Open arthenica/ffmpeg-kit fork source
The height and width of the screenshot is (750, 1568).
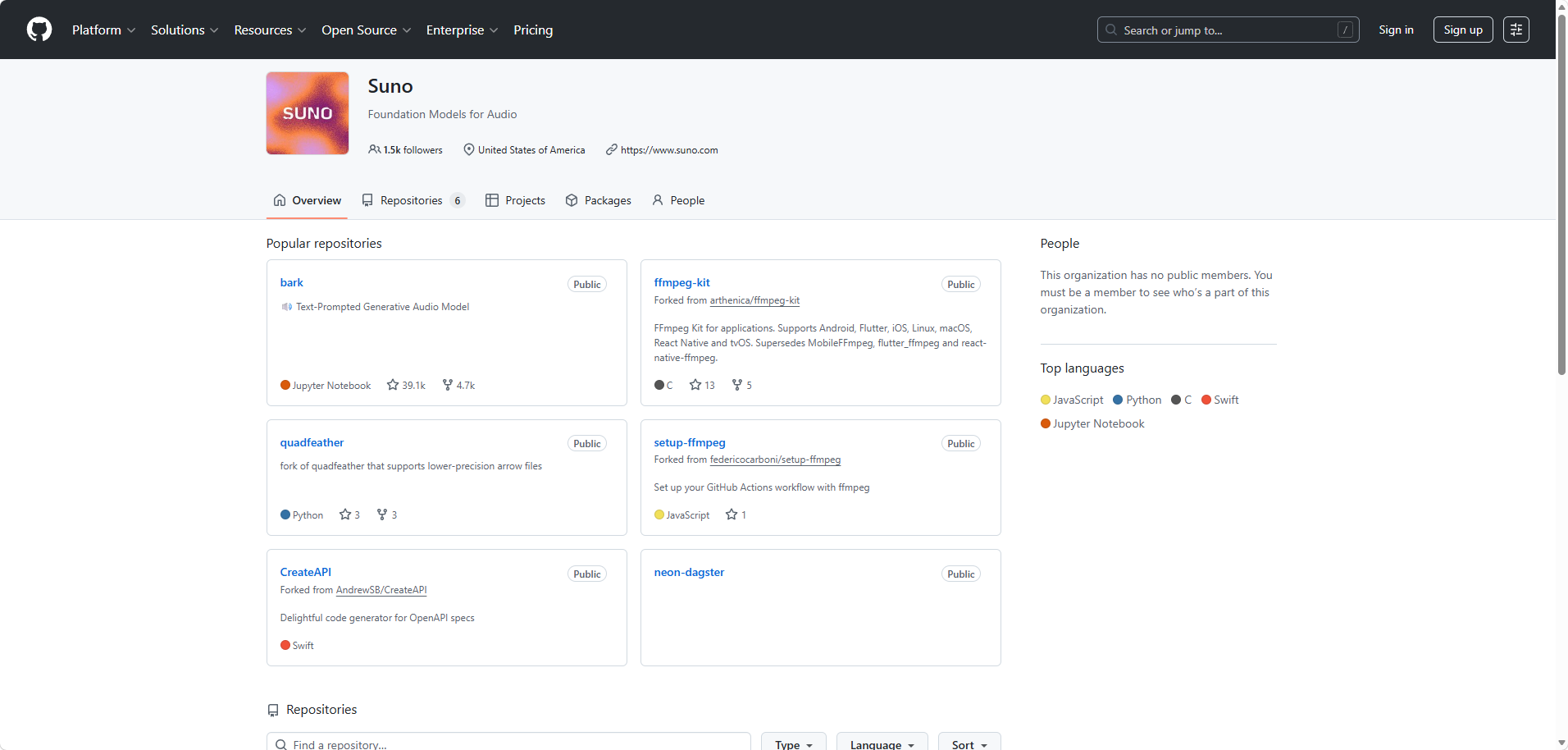coord(754,300)
